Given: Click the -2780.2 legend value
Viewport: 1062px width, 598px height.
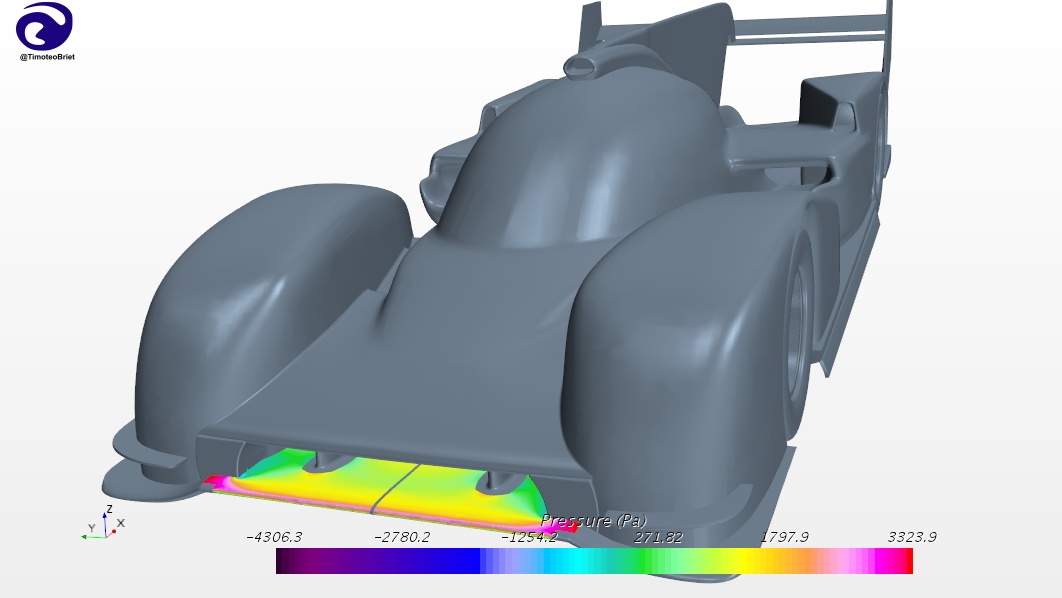Looking at the screenshot, I should [402, 537].
